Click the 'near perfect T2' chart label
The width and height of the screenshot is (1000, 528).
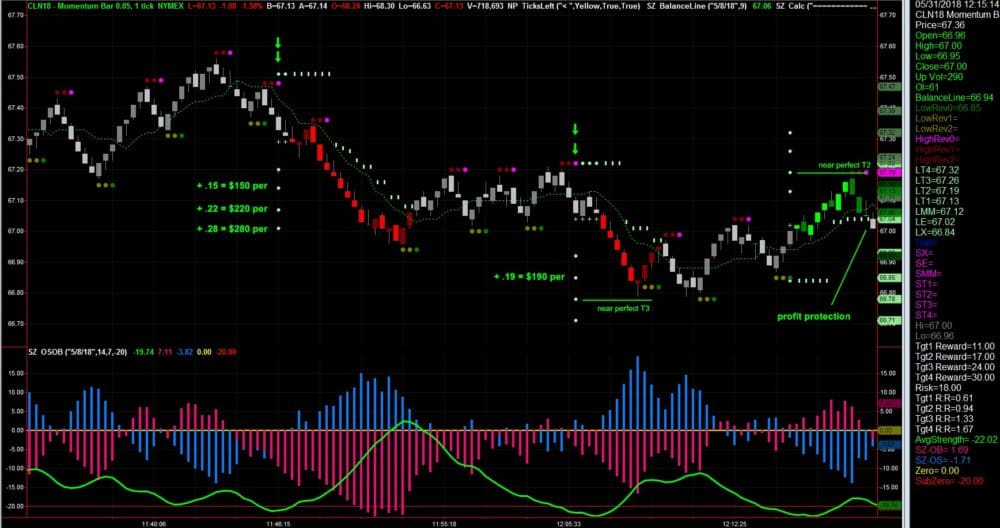point(844,165)
